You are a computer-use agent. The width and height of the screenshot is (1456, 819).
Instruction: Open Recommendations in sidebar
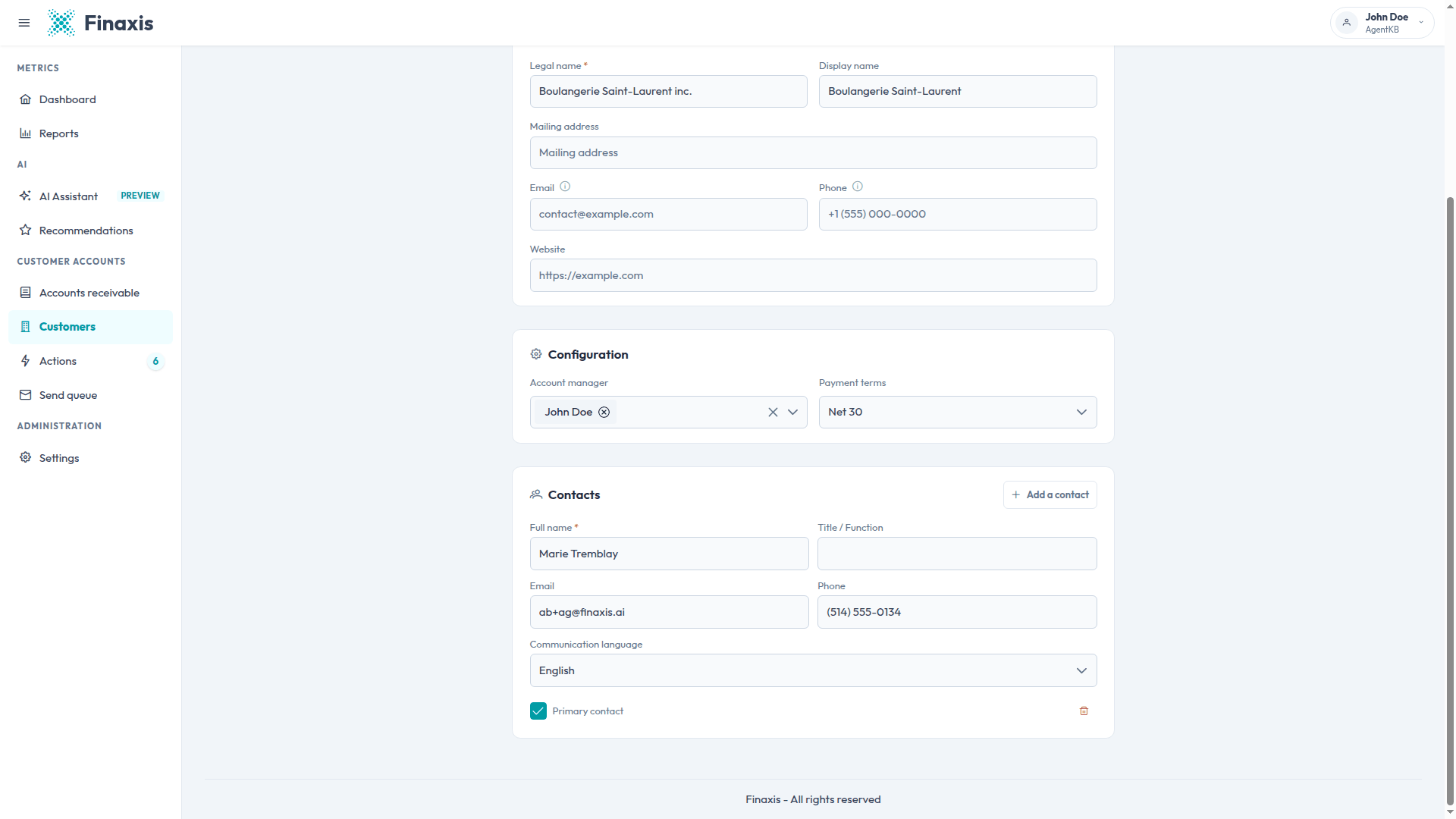(90, 230)
